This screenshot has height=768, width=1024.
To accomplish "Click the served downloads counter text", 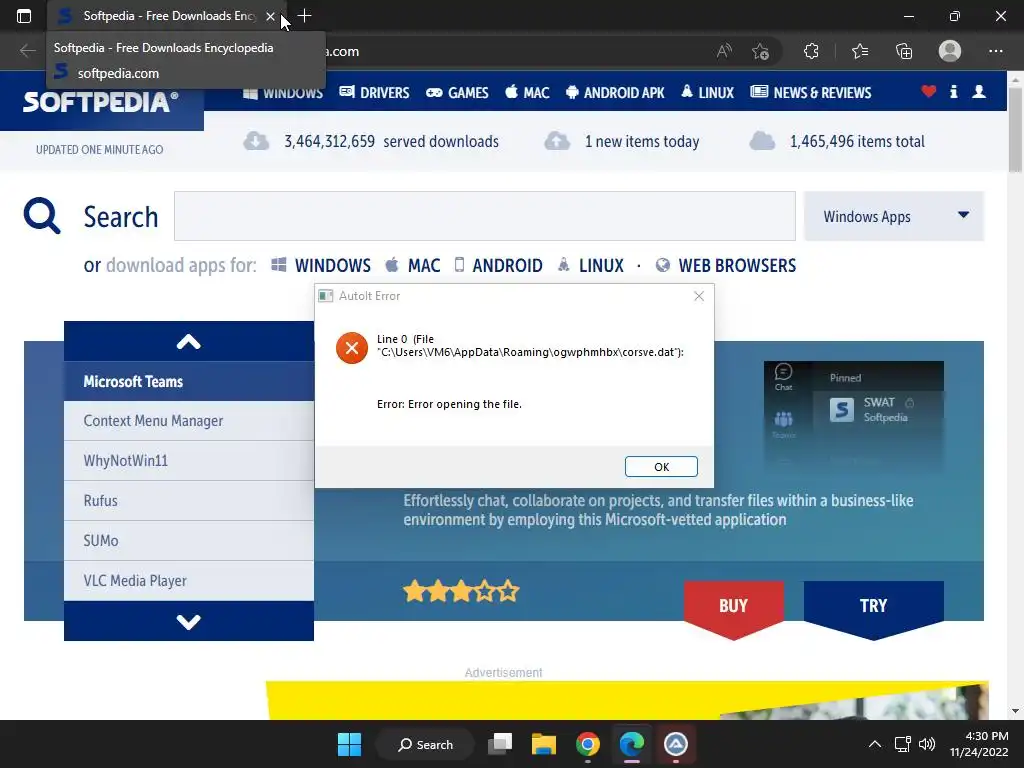I will [391, 141].
